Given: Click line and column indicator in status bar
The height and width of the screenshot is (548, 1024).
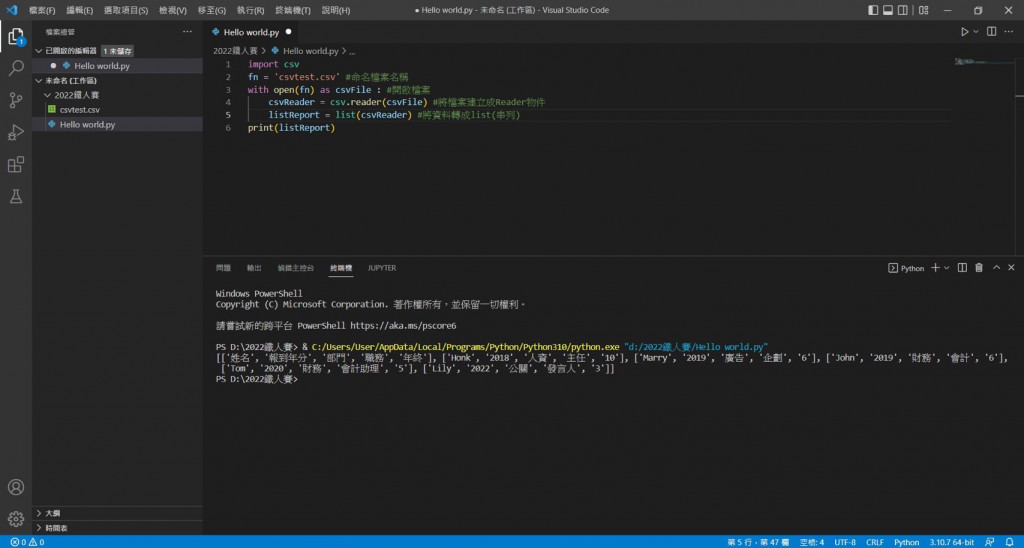Looking at the screenshot, I should (758, 542).
